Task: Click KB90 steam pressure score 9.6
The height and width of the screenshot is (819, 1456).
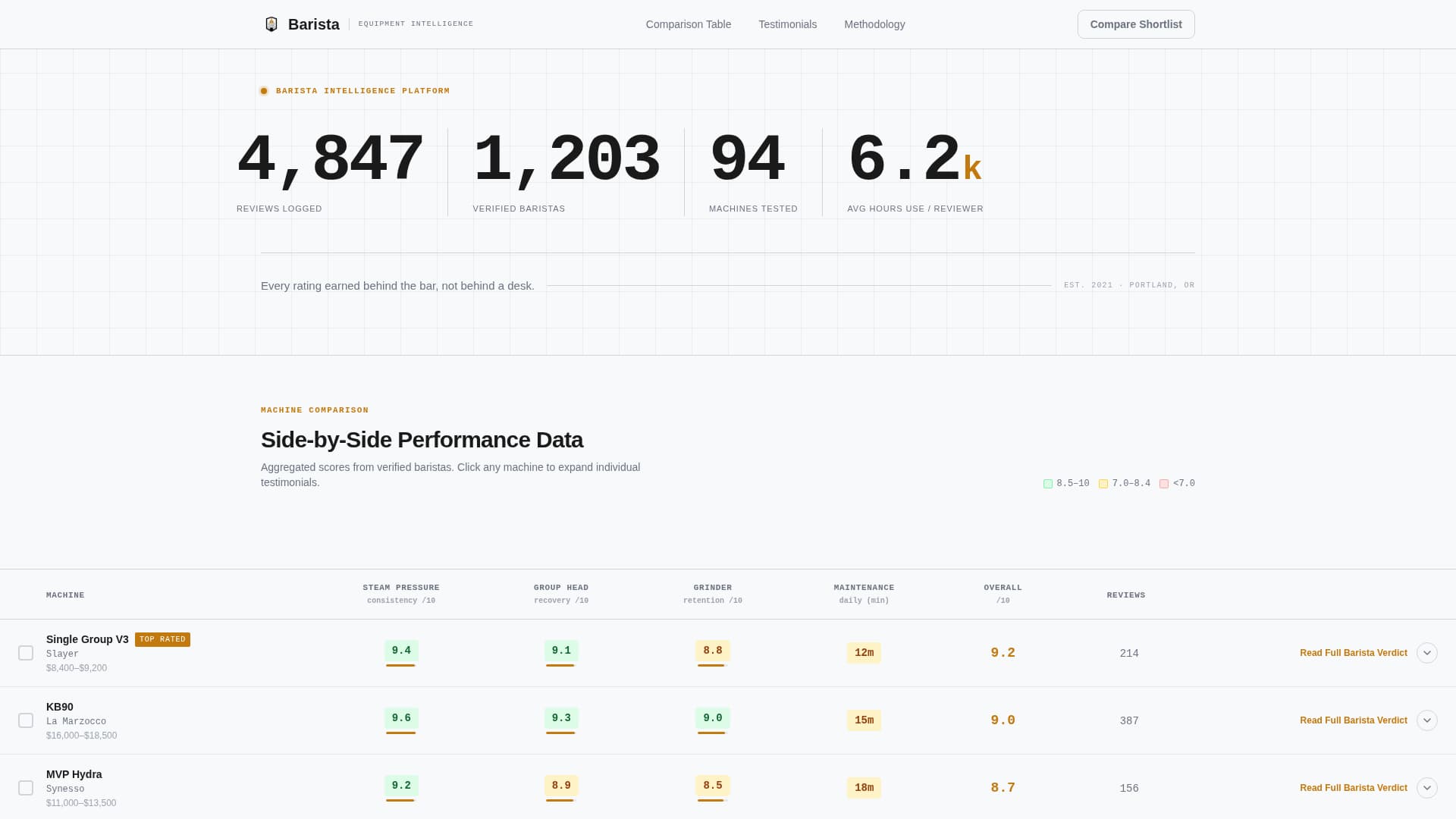Action: [401, 718]
